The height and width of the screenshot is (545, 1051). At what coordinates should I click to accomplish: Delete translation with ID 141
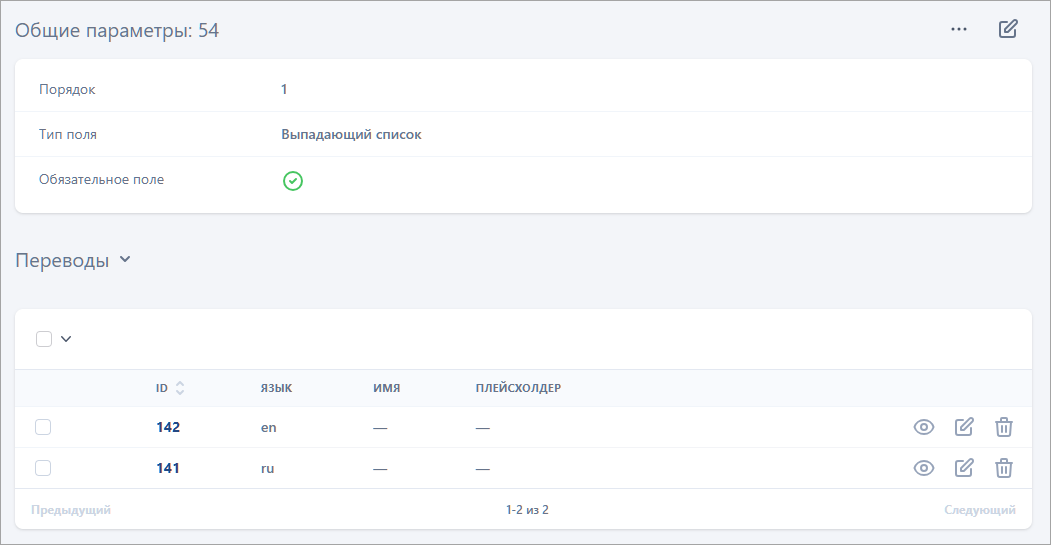(x=1004, y=467)
